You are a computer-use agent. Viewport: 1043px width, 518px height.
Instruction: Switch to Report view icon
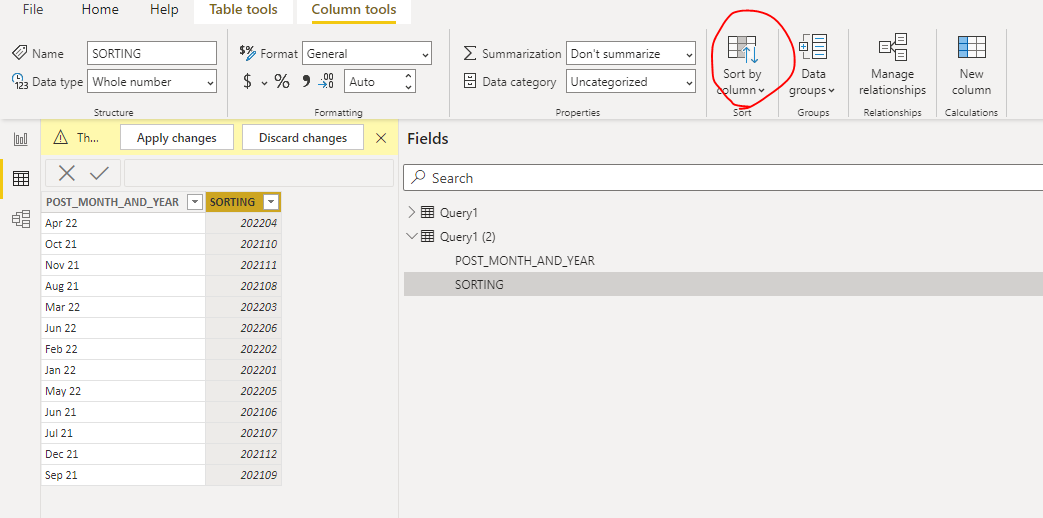(21, 139)
